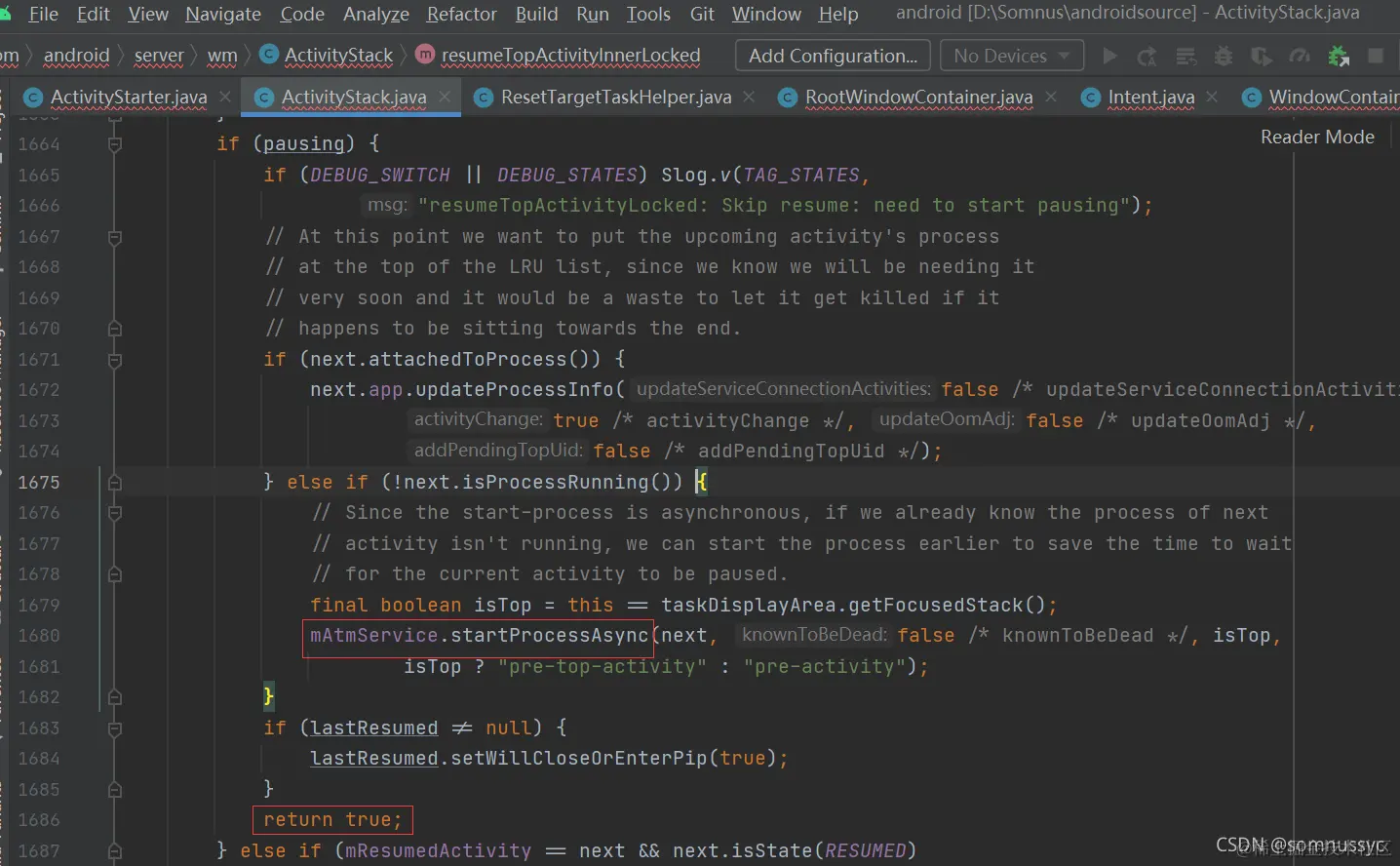
Task: Close the Intent.java tab
Action: click(1212, 97)
